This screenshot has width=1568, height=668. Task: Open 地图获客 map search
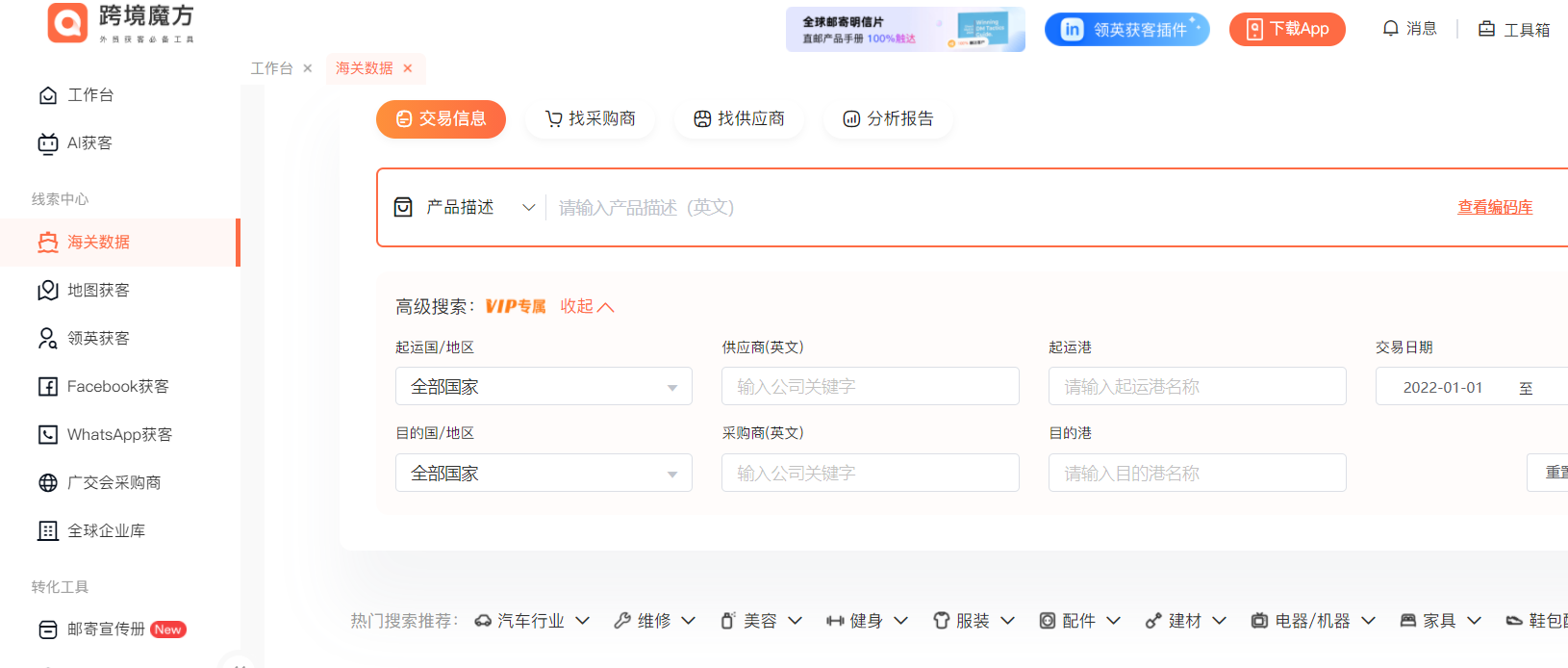(98, 291)
